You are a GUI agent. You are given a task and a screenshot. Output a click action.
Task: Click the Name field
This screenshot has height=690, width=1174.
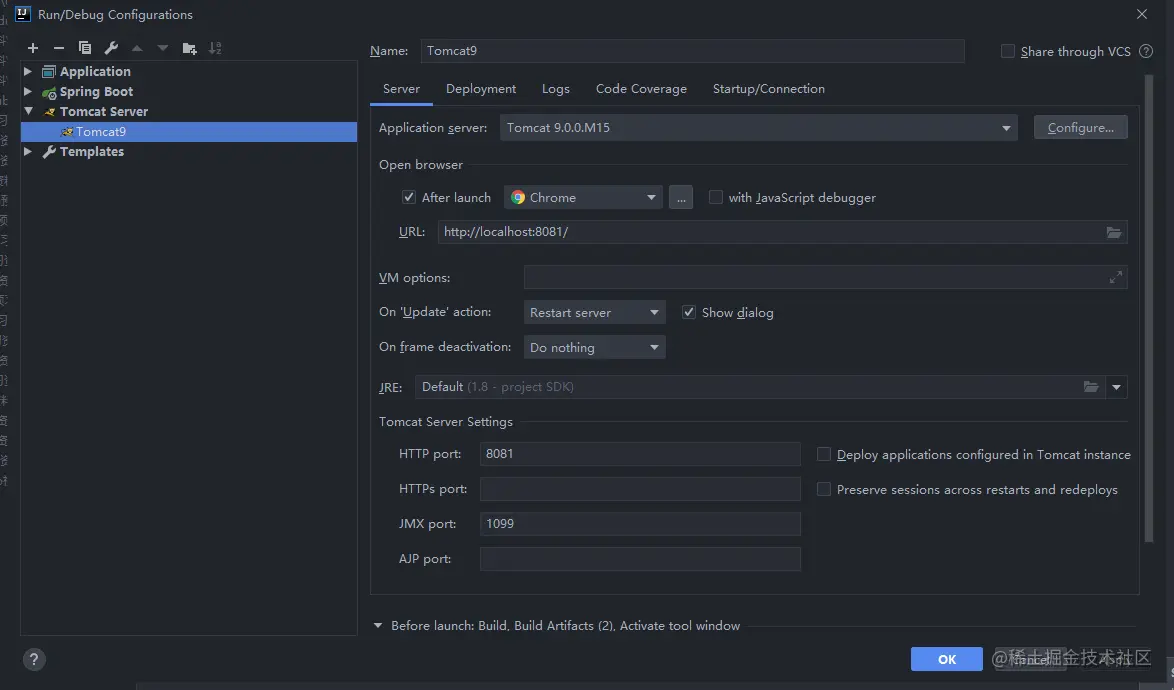[x=693, y=51]
